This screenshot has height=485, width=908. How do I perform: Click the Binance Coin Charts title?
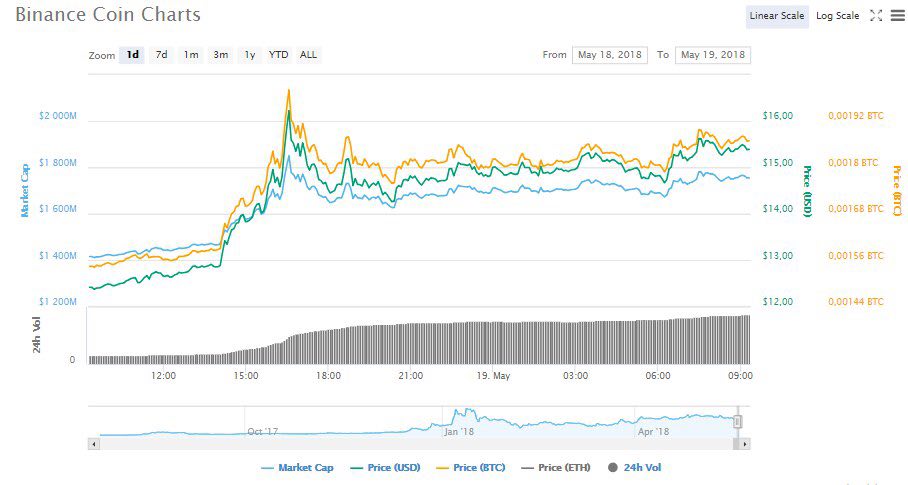(108, 14)
